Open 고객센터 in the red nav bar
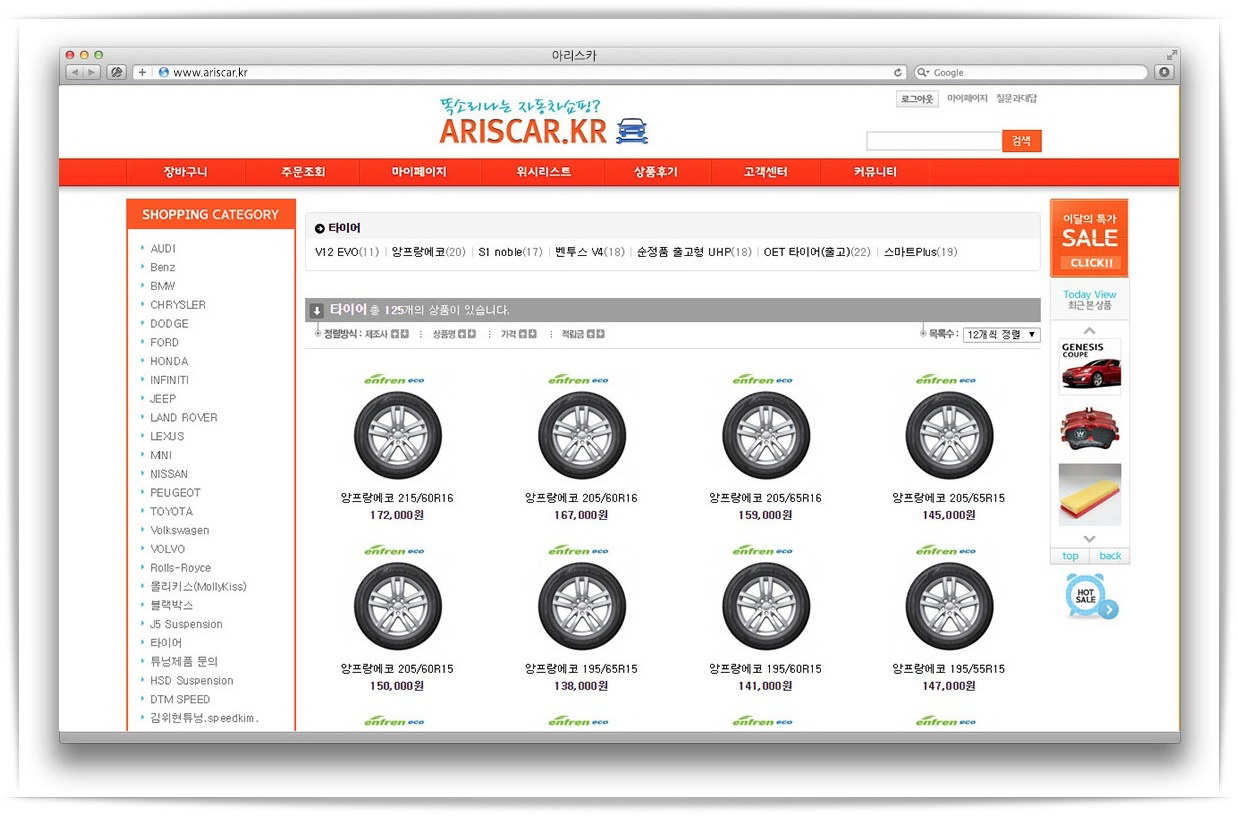Screen dimensions: 1238x816 [766, 172]
